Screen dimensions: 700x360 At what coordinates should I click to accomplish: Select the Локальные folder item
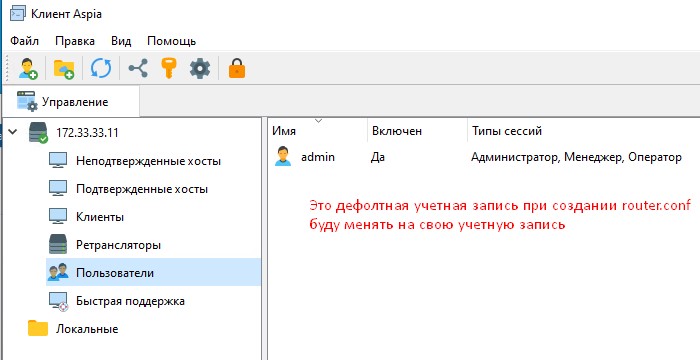[87, 329]
